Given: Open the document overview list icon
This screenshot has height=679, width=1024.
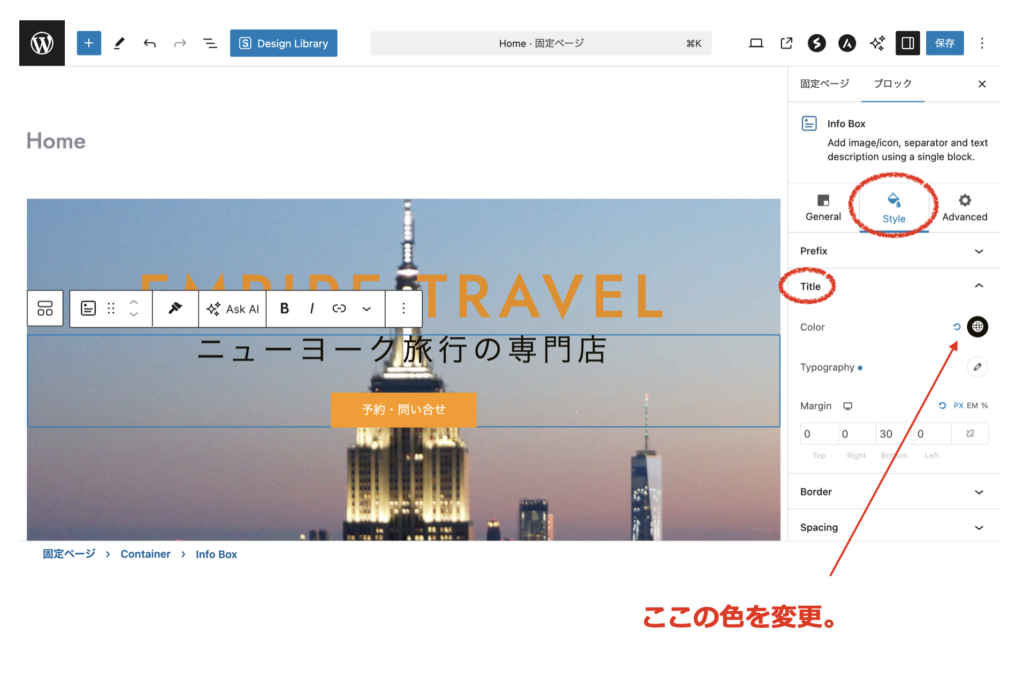Looking at the screenshot, I should point(210,43).
